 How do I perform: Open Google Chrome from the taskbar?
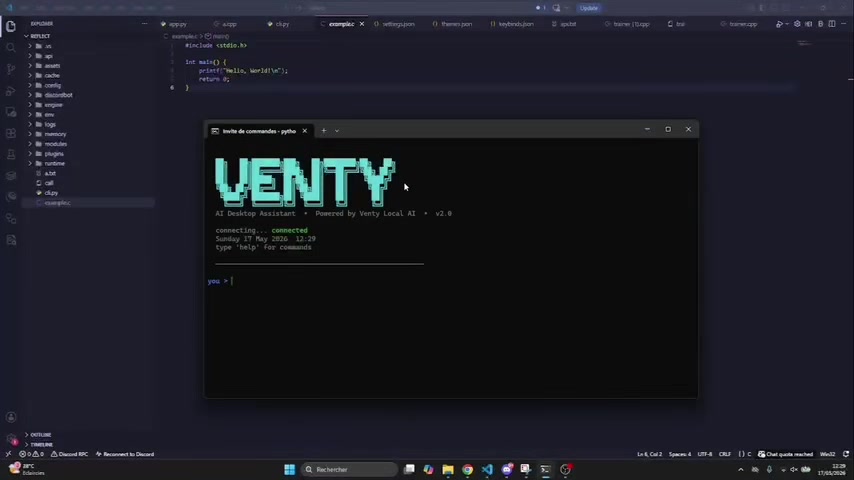(x=467, y=469)
